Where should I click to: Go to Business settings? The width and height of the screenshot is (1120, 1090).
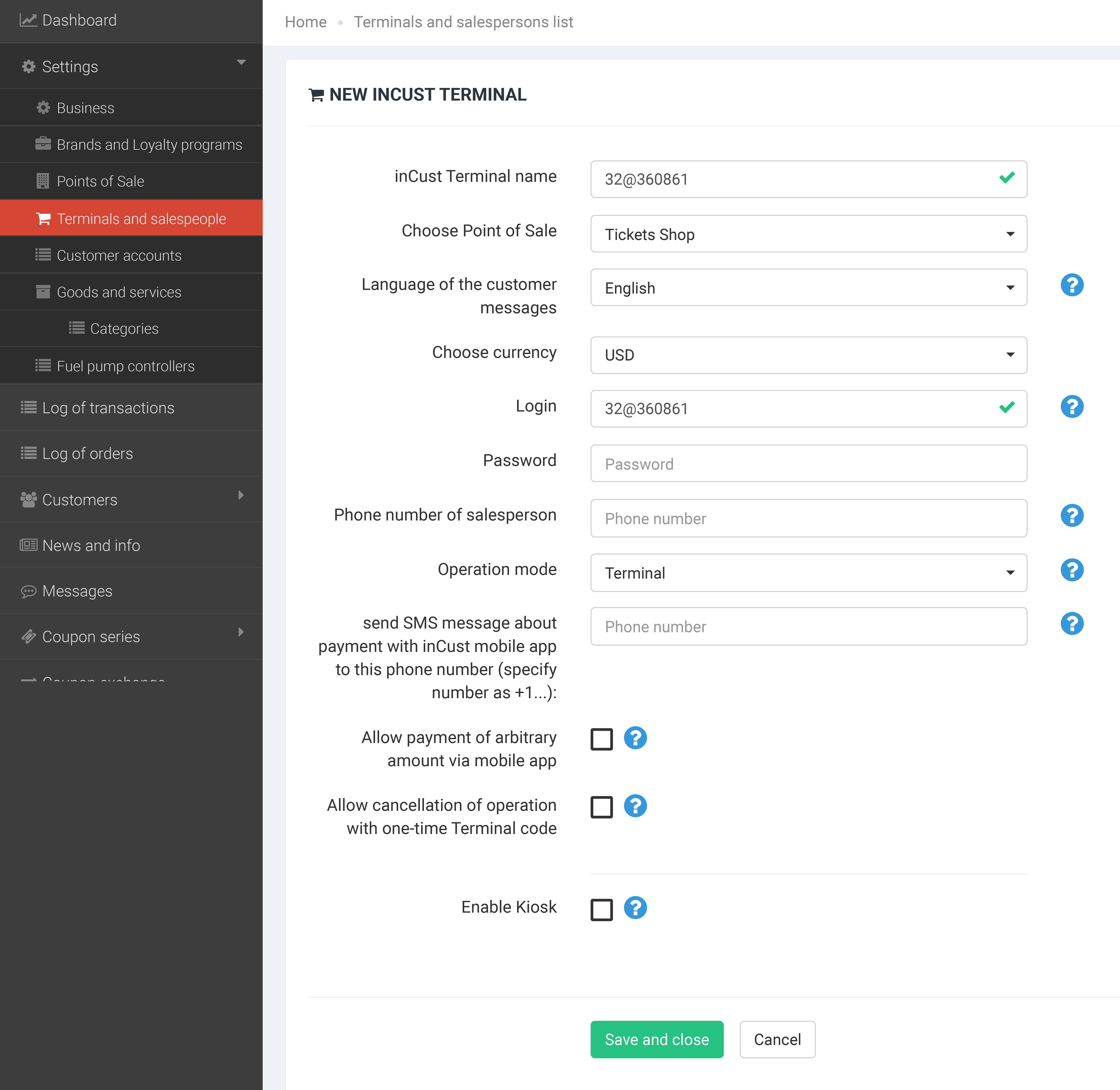point(131,108)
